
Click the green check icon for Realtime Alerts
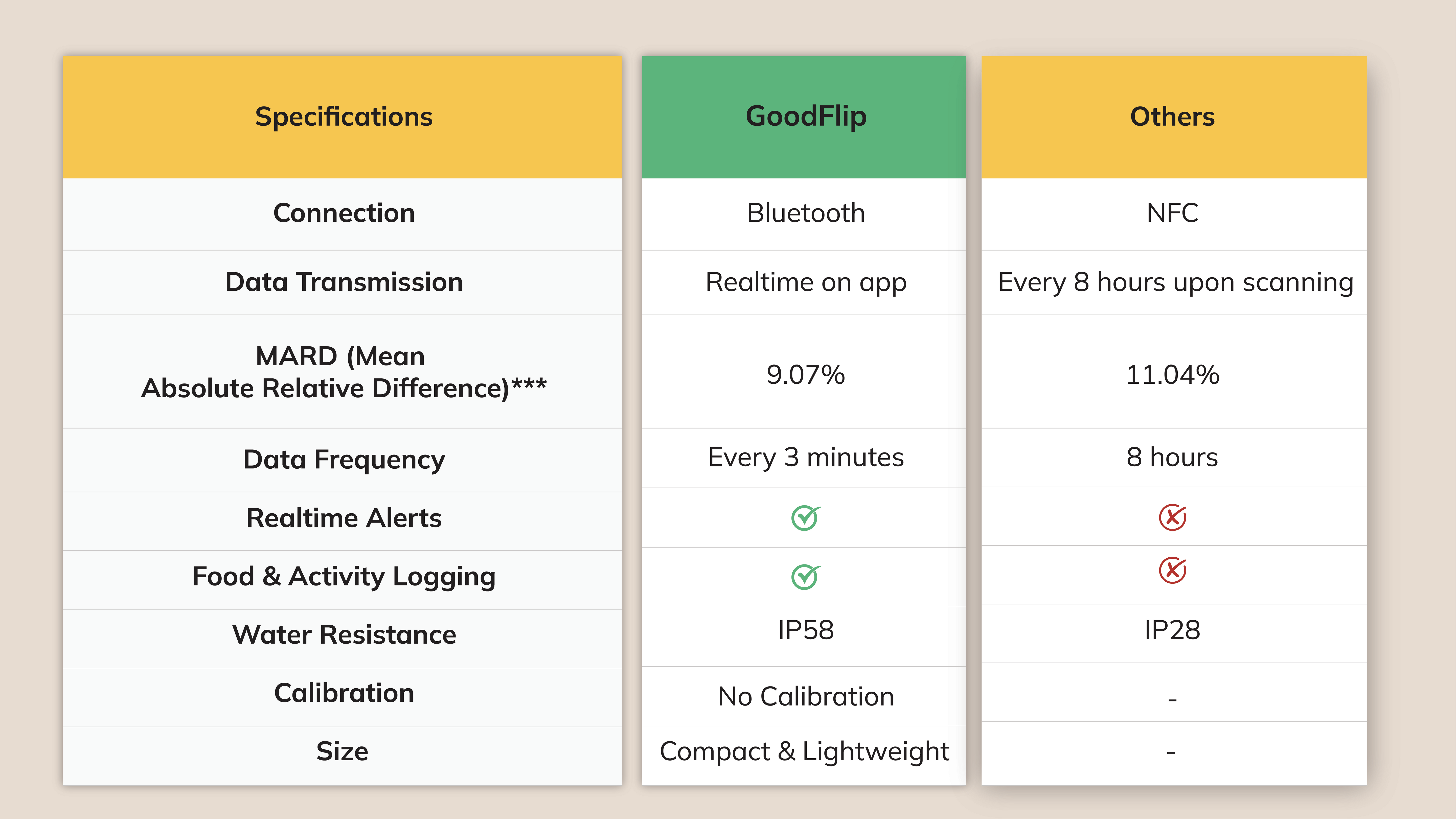click(805, 518)
